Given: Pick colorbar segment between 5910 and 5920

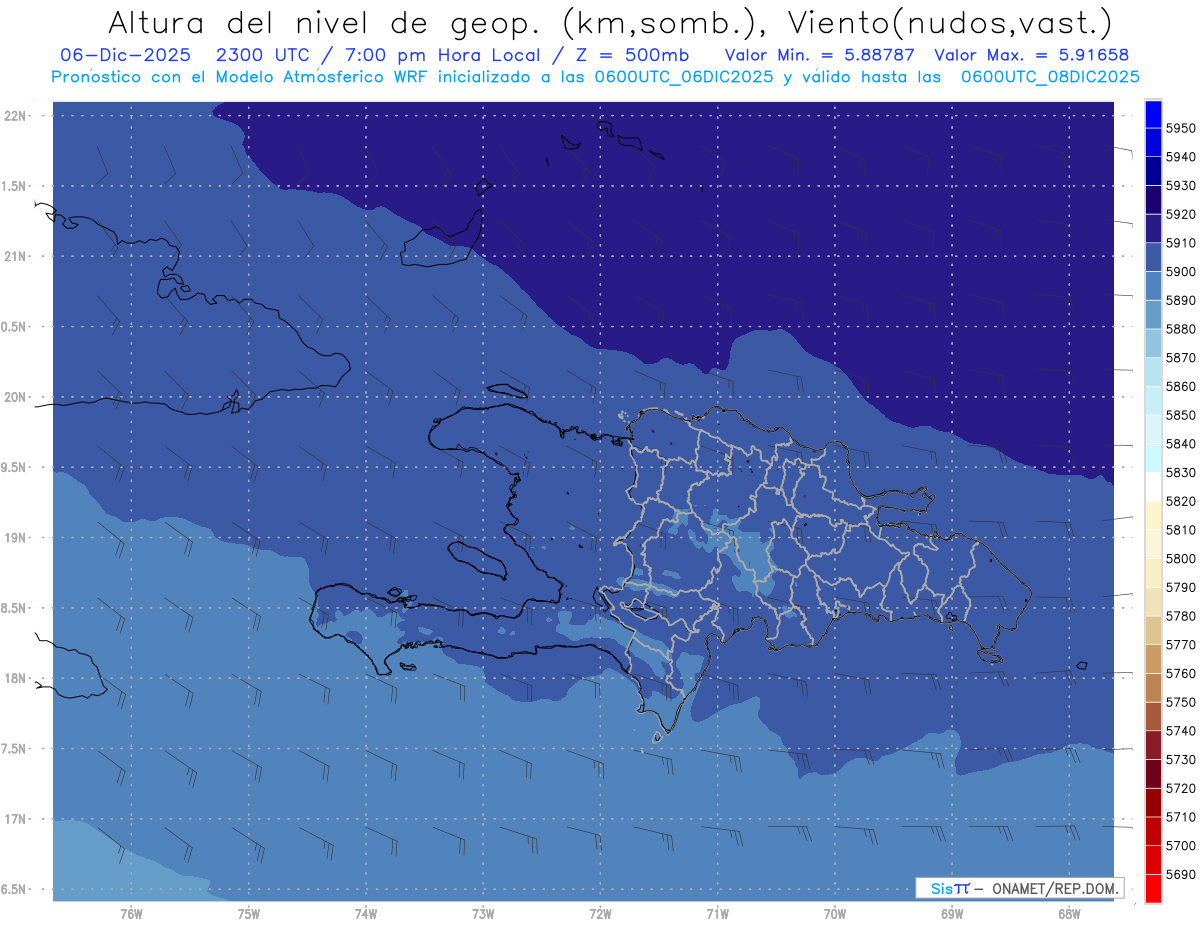Looking at the screenshot, I should tap(1153, 229).
